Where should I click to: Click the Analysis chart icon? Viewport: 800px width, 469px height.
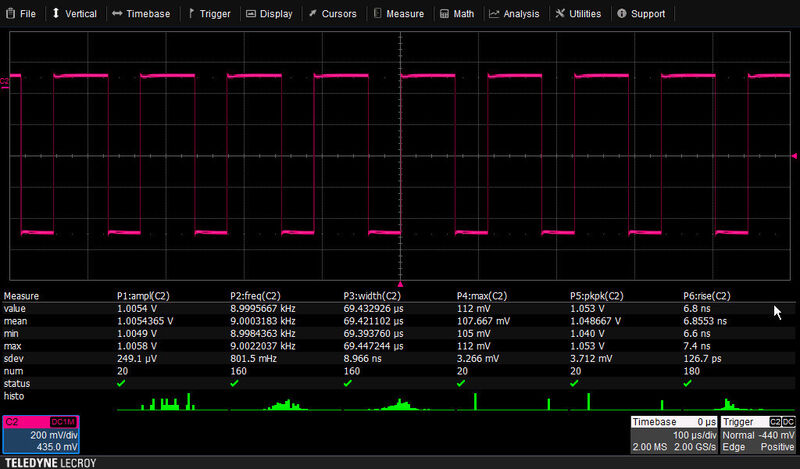click(494, 14)
